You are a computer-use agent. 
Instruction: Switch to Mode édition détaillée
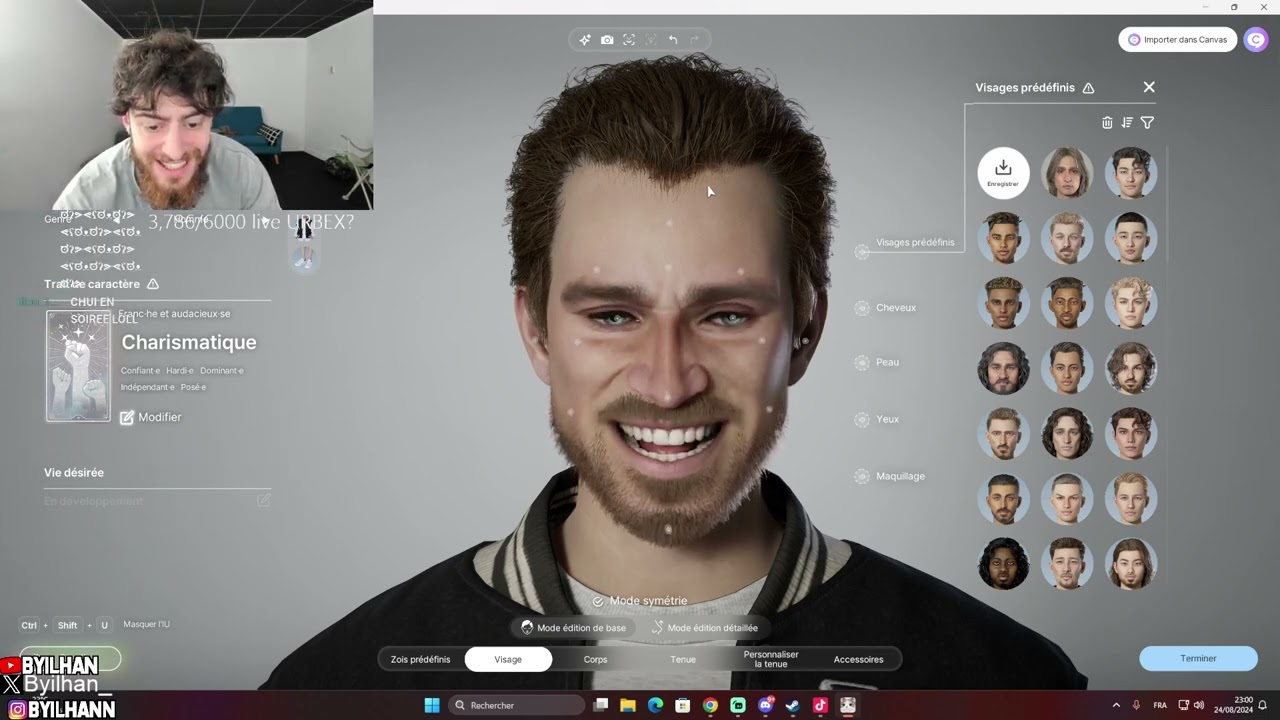pos(705,628)
